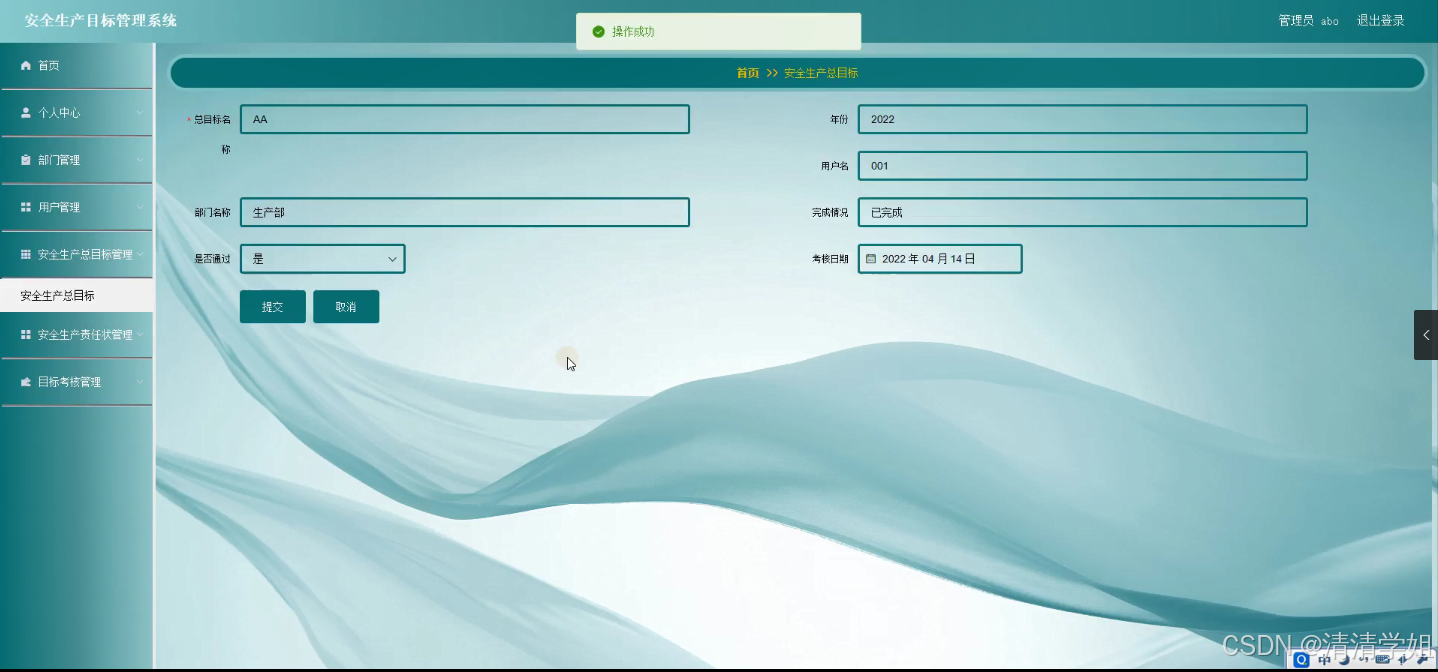Click the 取消 cancel button

coord(346,307)
